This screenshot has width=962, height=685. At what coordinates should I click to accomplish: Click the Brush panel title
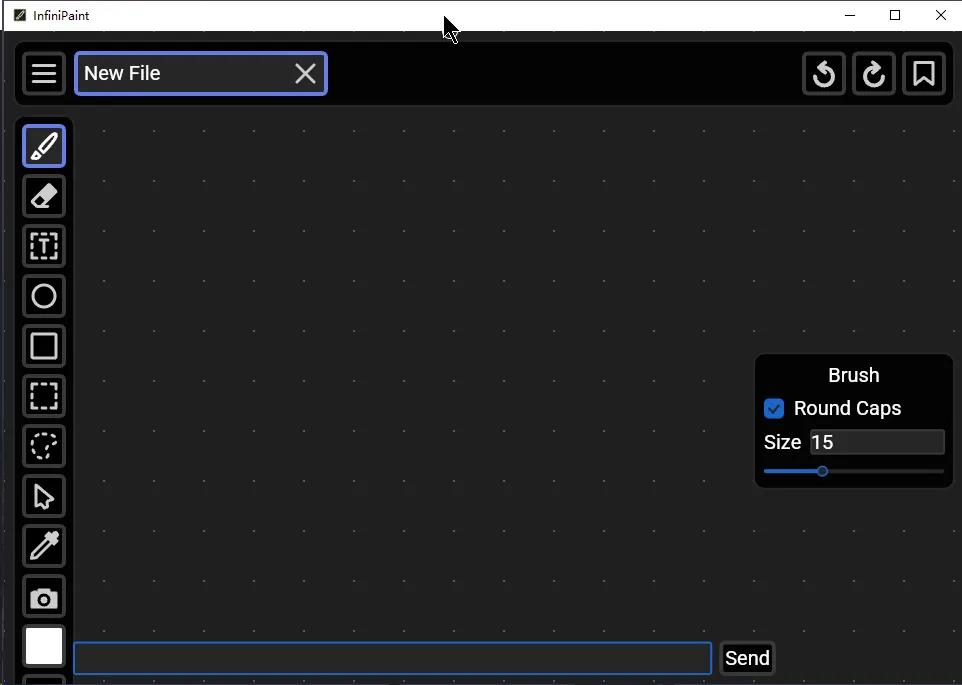[853, 375]
